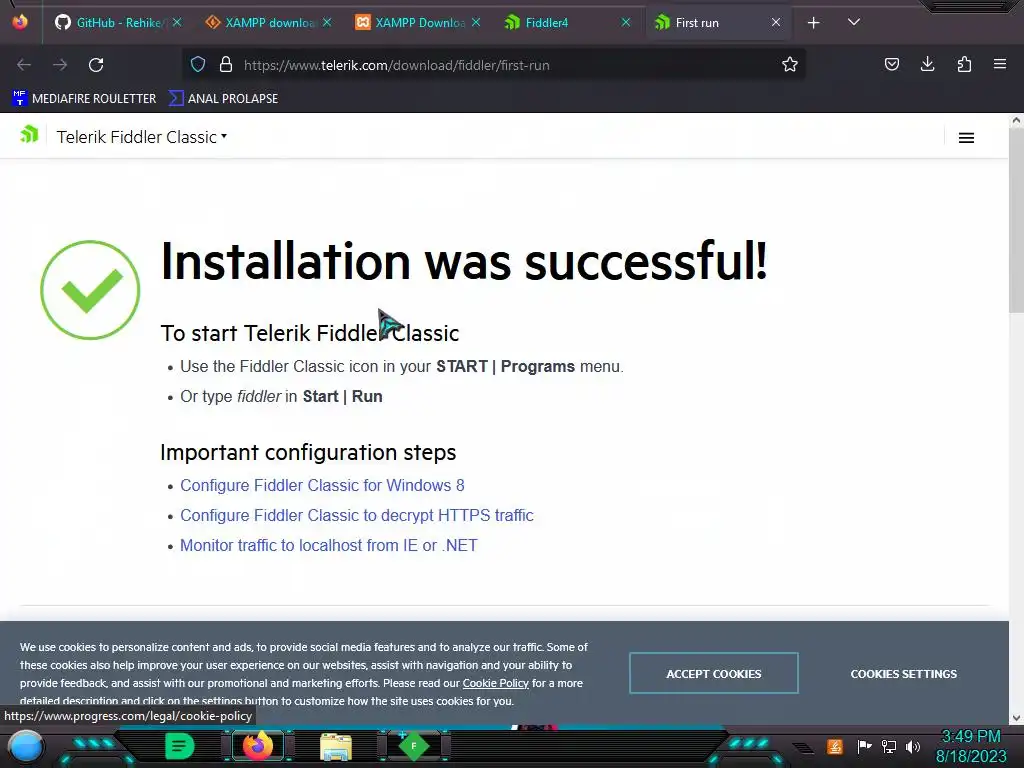Open COOKIES SETTINGS

[x=904, y=674]
